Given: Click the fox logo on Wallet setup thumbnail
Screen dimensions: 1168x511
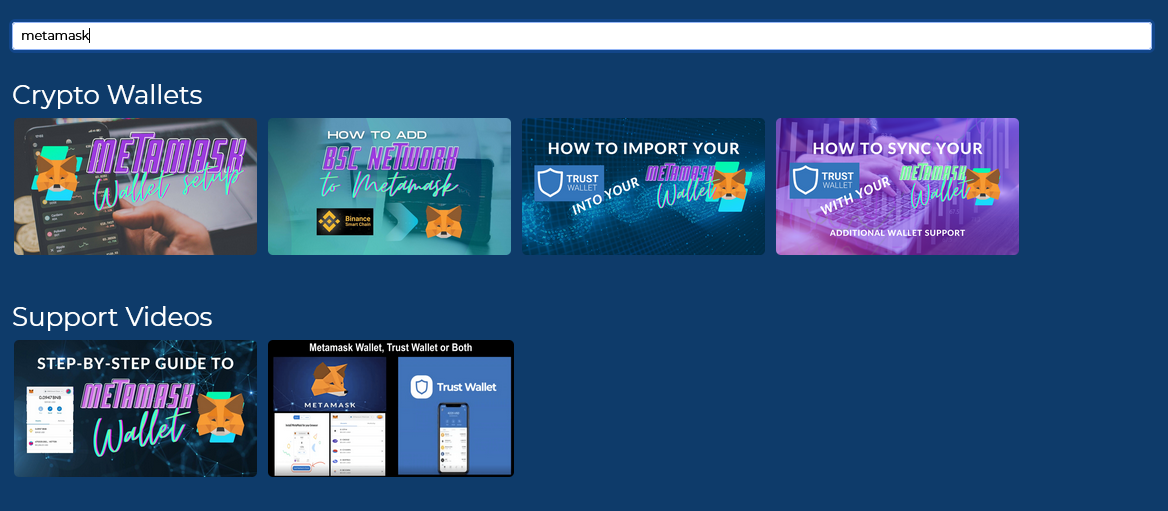Looking at the screenshot, I should 59,172.
